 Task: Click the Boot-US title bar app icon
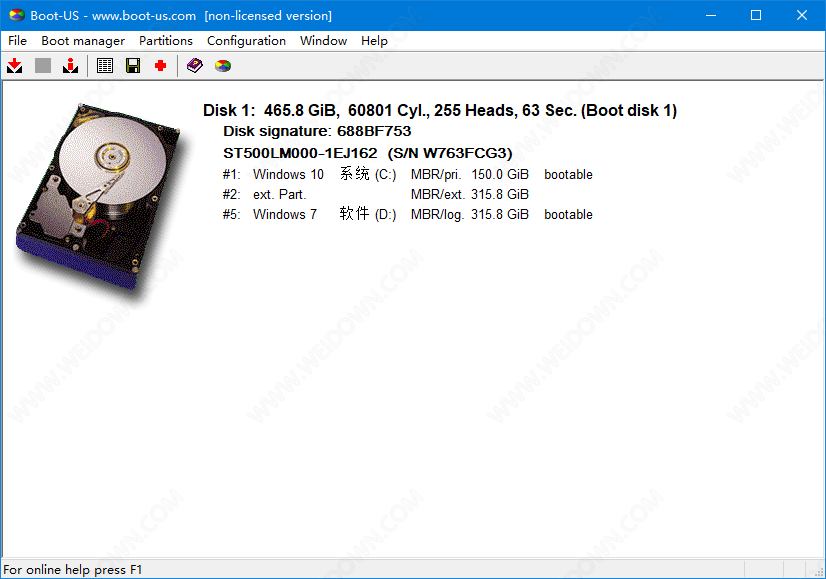pyautogui.click(x=16, y=15)
